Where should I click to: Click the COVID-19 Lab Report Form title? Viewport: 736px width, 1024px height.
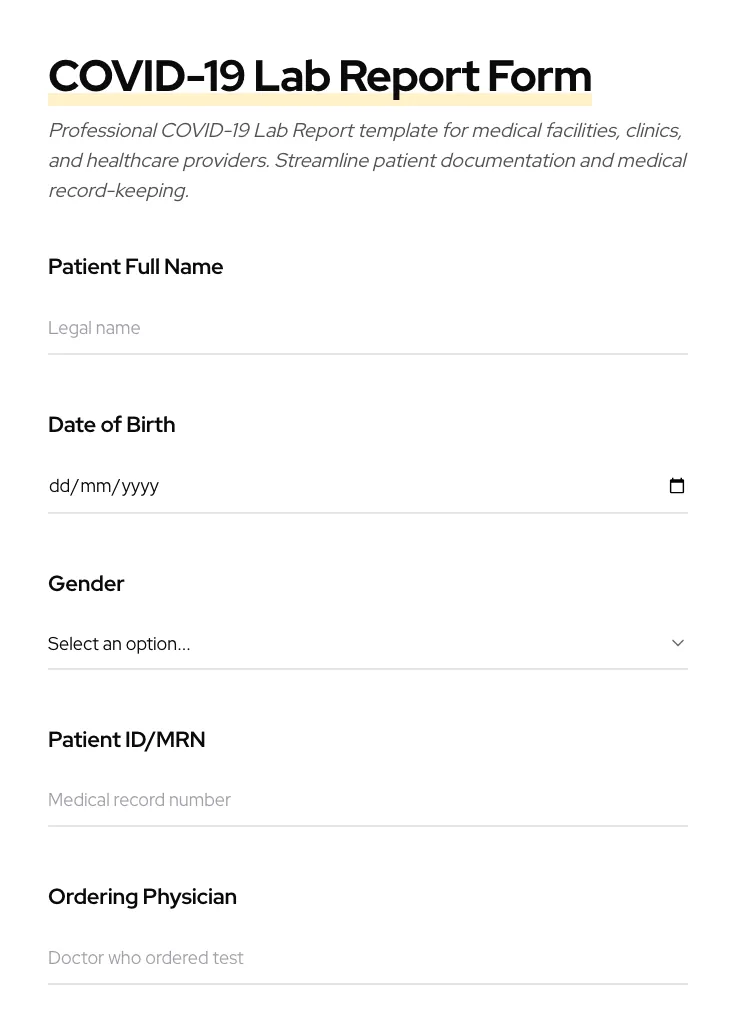coord(320,75)
